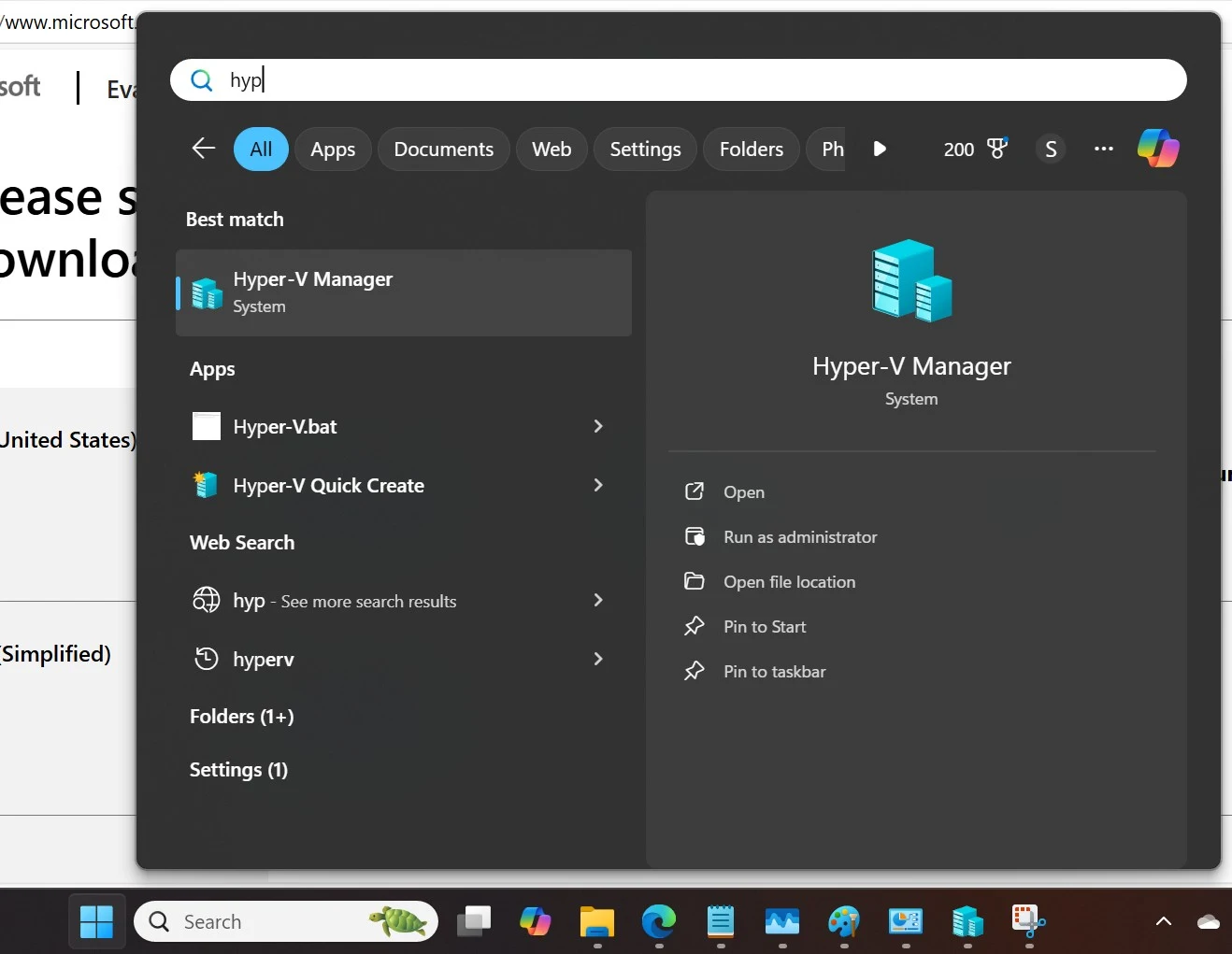1232x954 pixels.
Task: Open the monitor-with-chart taskbar app
Action: tap(906, 922)
